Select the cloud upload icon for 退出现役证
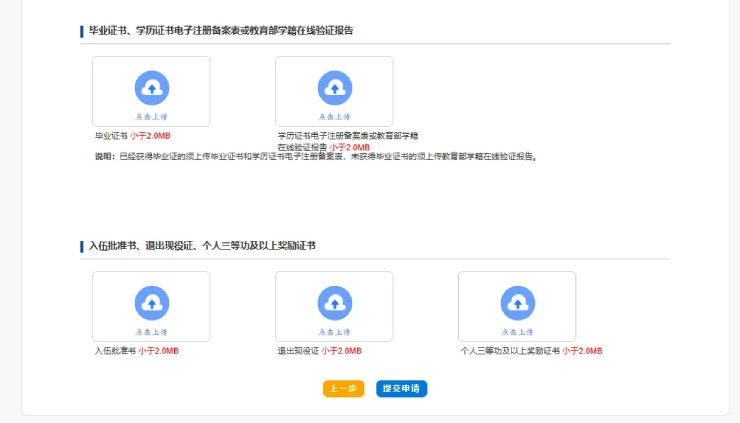 334,302
